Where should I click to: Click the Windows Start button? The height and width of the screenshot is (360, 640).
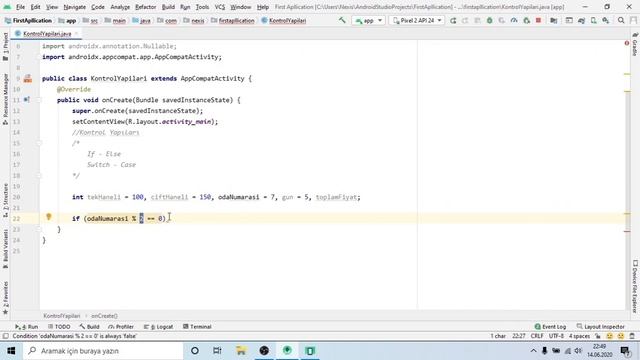(11, 351)
